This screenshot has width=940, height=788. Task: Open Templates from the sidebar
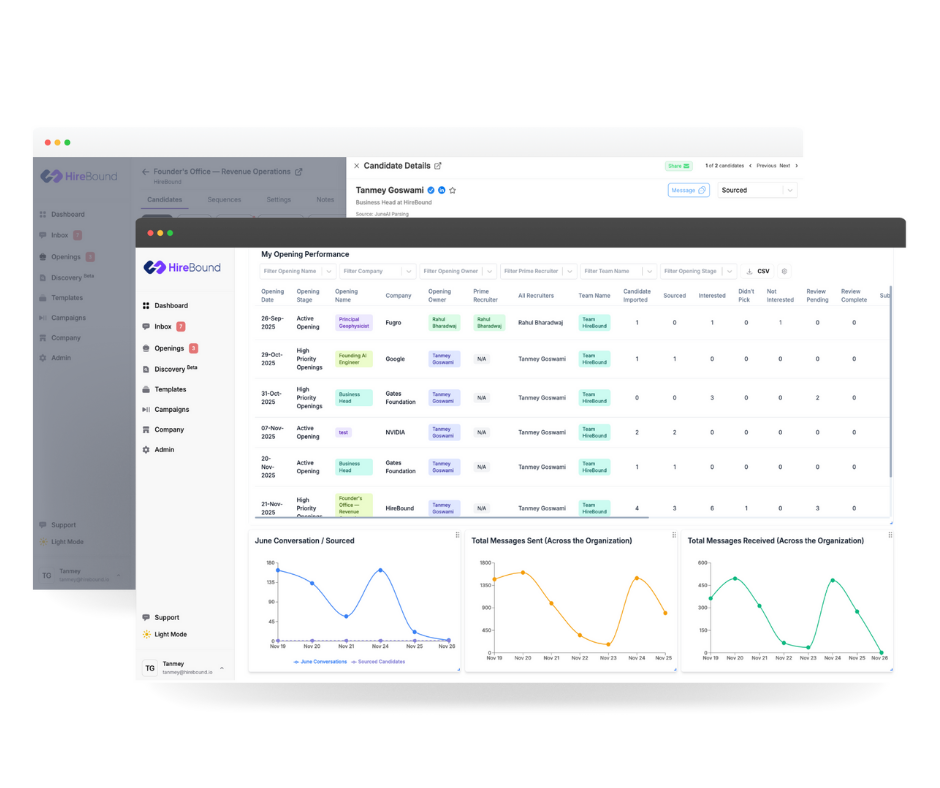[172, 388]
